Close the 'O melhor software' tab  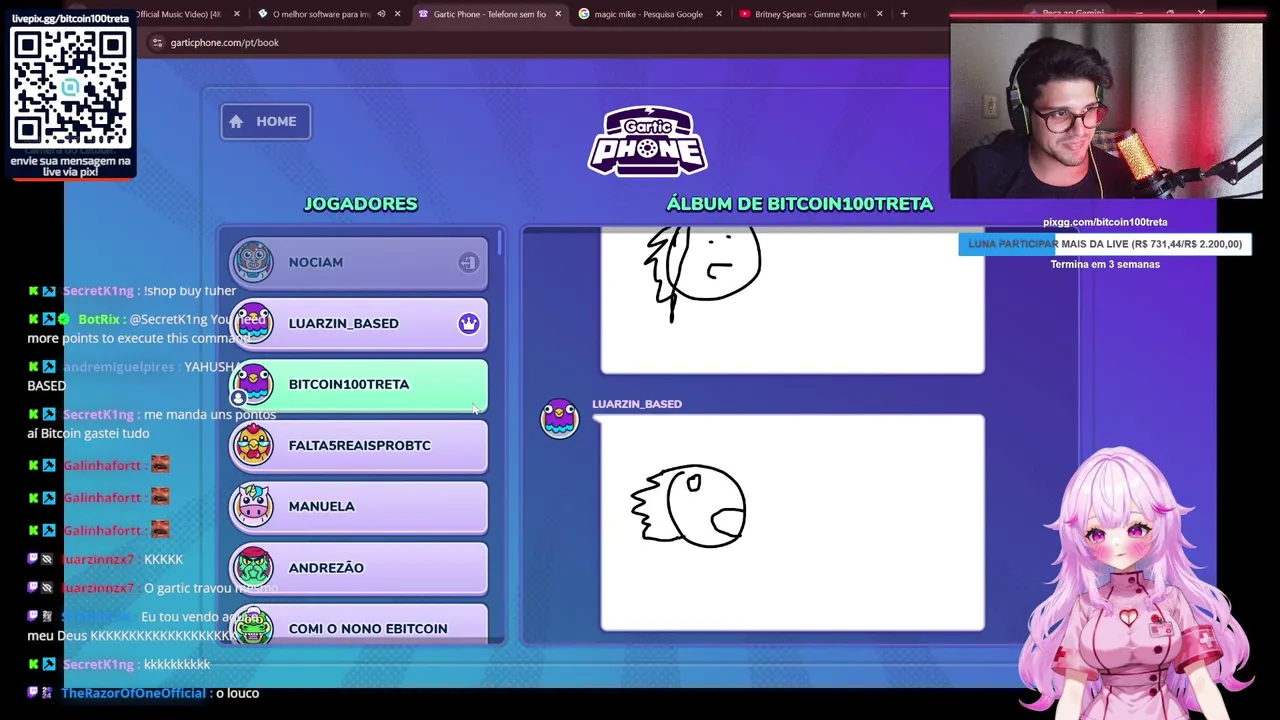[397, 14]
